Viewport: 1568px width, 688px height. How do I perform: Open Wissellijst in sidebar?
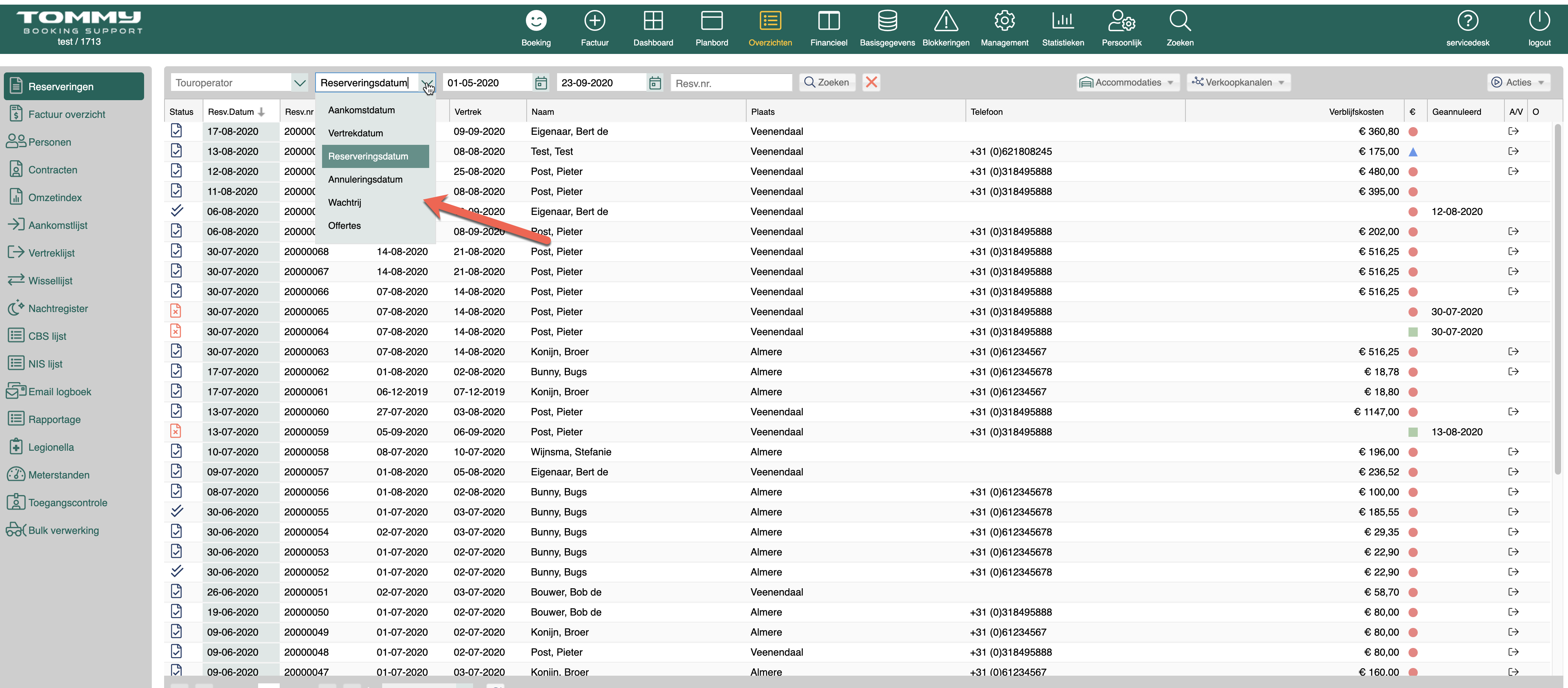coord(74,280)
